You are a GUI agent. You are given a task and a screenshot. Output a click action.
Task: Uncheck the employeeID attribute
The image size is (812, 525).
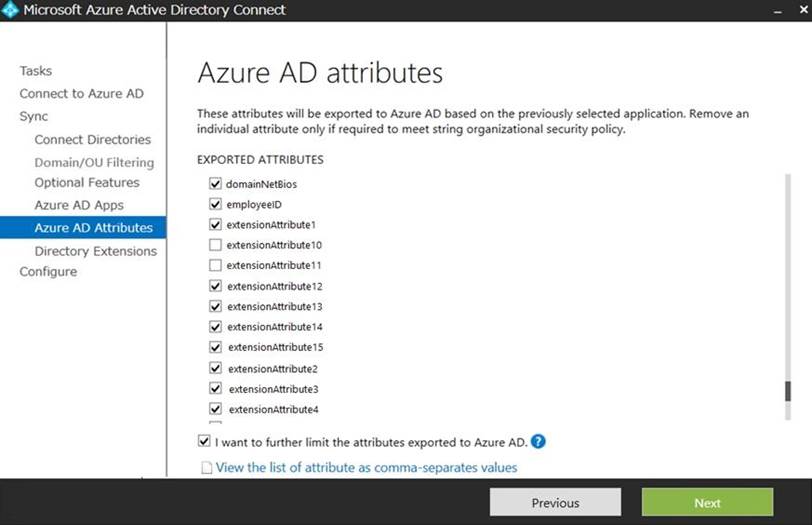[x=215, y=204]
